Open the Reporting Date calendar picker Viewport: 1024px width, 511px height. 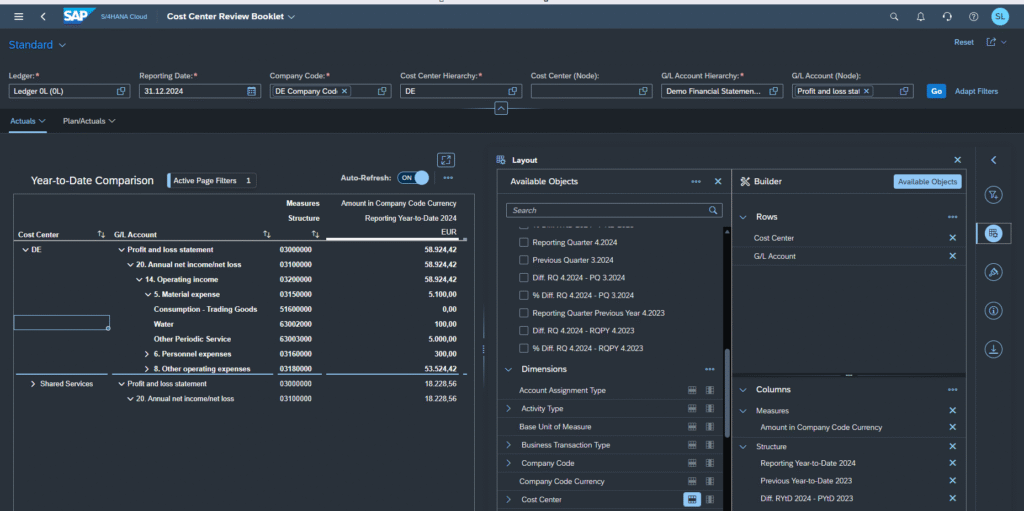(251, 91)
